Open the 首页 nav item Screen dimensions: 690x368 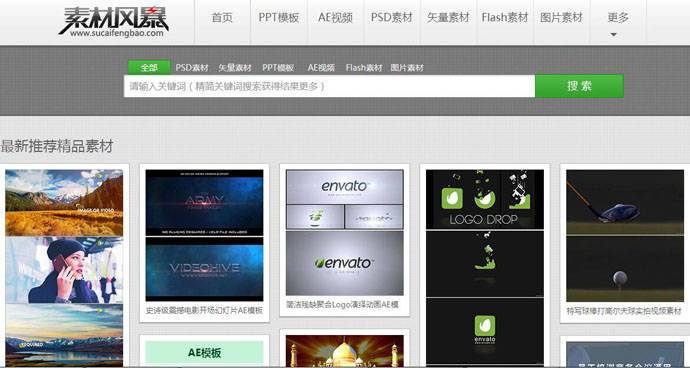222,18
